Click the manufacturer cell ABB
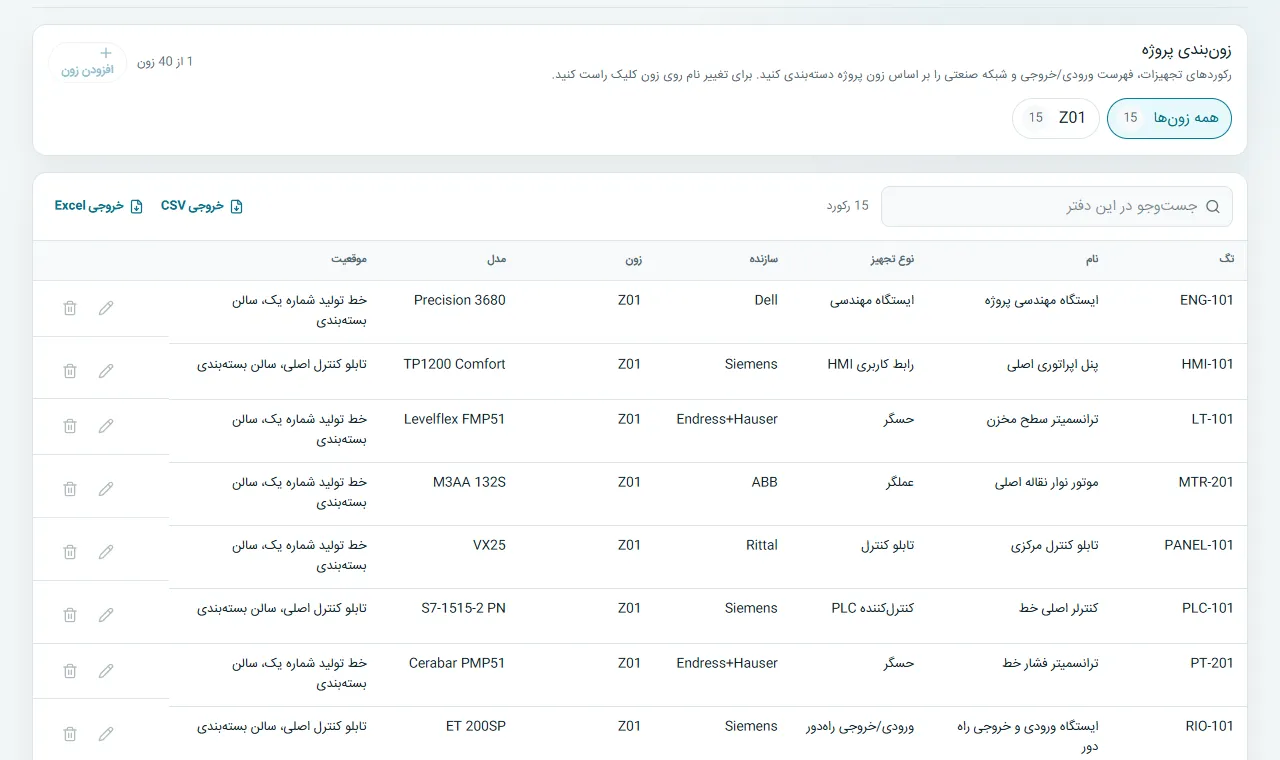 tap(765, 482)
